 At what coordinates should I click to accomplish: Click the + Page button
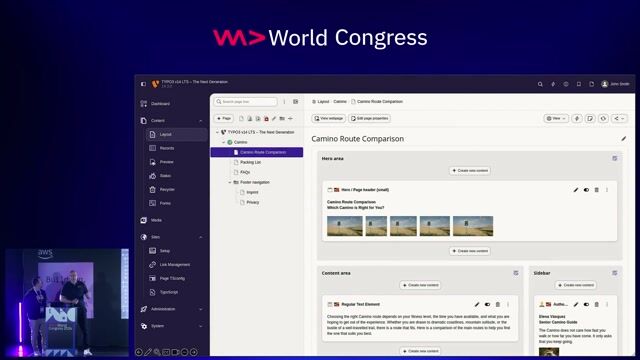(224, 118)
